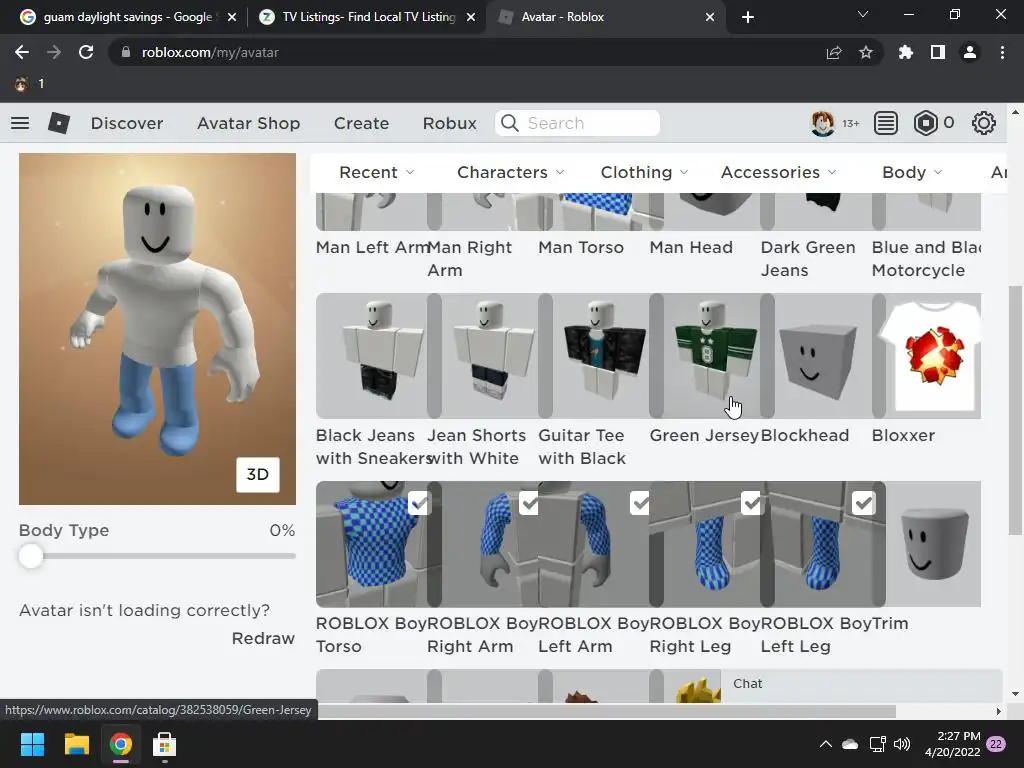Open the Green Jersey item name link
Screen dimensions: 1024x768
tap(704, 436)
